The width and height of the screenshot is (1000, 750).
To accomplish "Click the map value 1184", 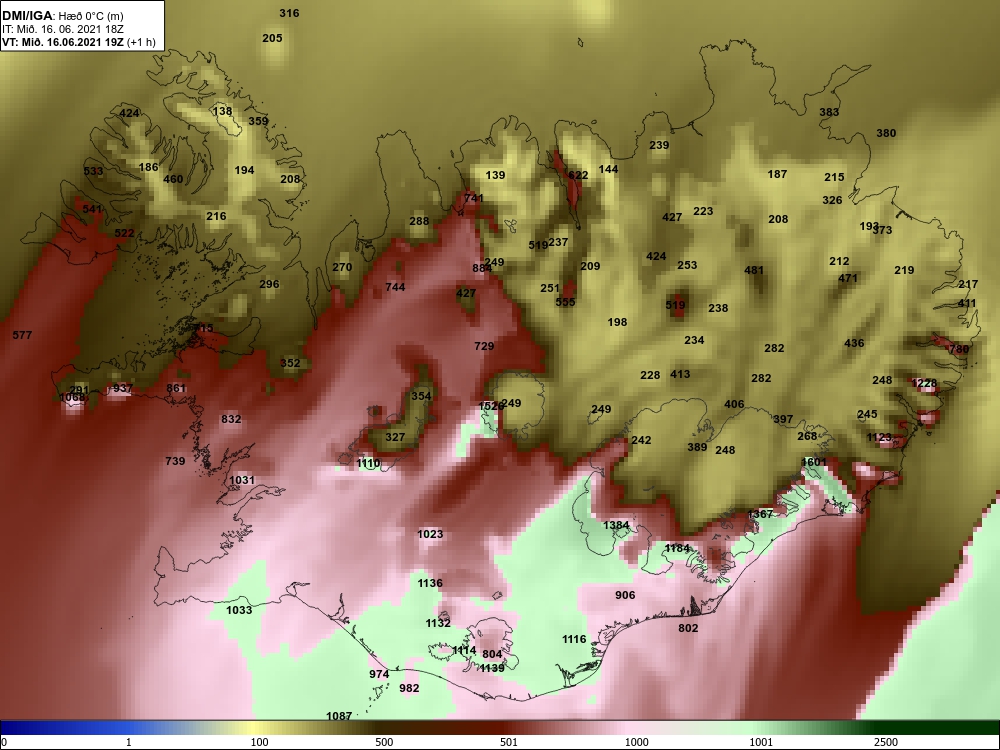I will (x=678, y=548).
